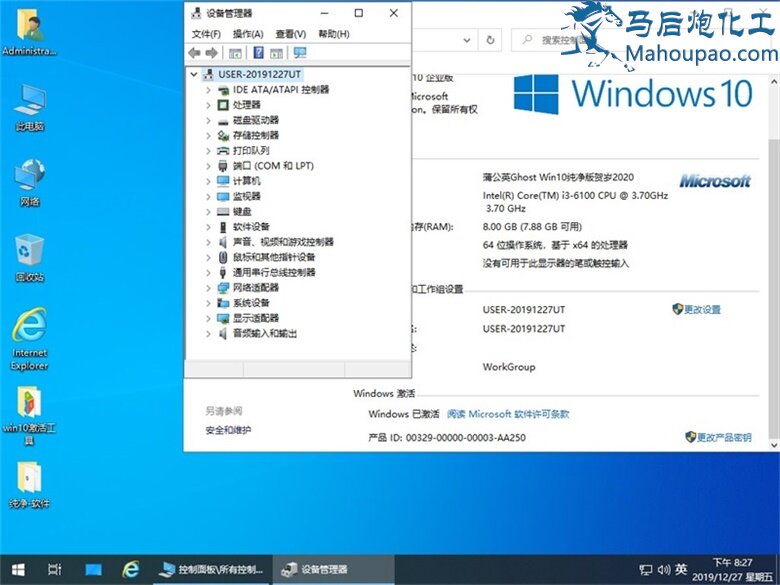Expand the 显示适配器 node arrow

pos(208,318)
